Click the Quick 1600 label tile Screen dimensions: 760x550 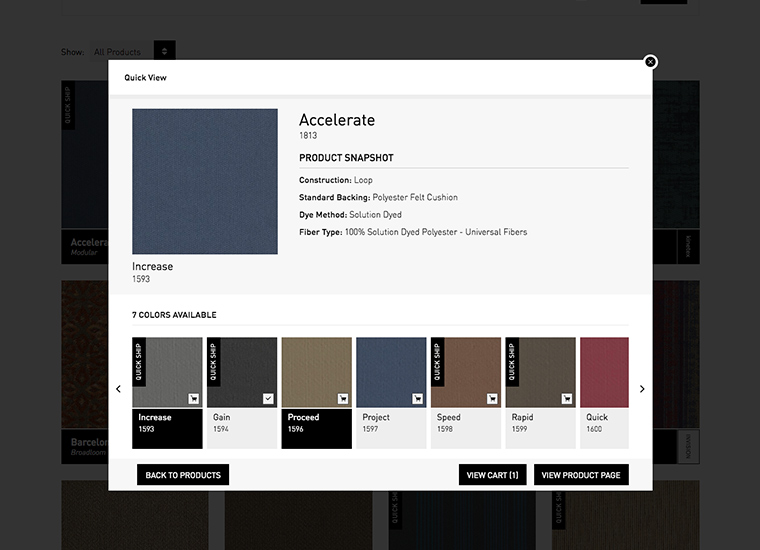pos(604,429)
